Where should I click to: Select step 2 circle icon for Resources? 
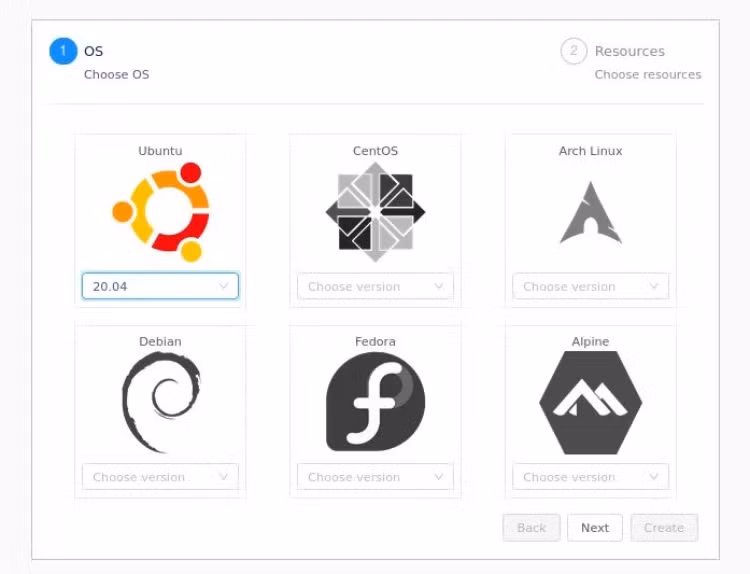[x=574, y=51]
